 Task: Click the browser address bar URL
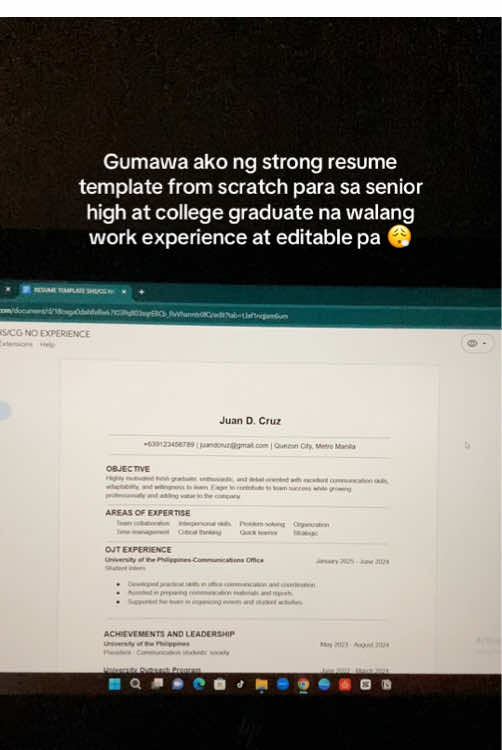143,313
